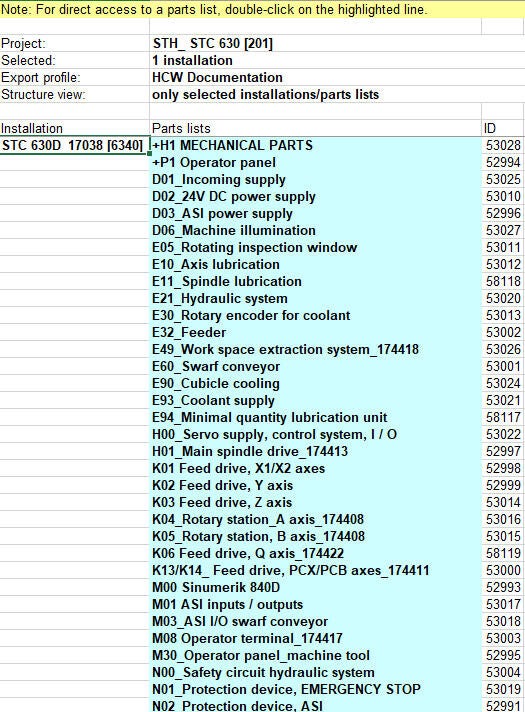525x712 pixels.
Task: Click the 'Structure view:' label cell
Action: click(74, 94)
